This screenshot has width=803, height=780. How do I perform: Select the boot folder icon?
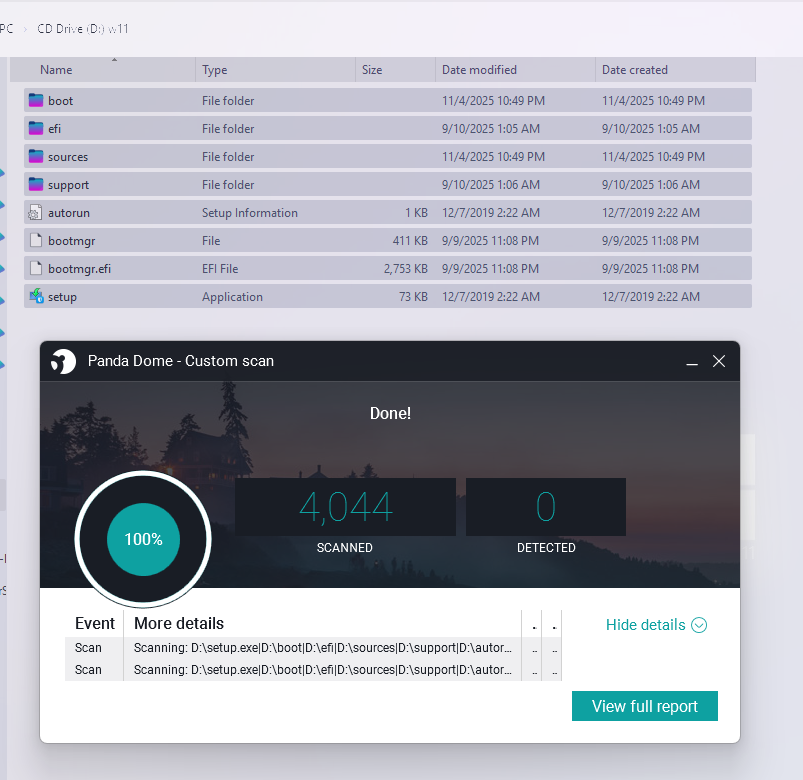pos(36,100)
